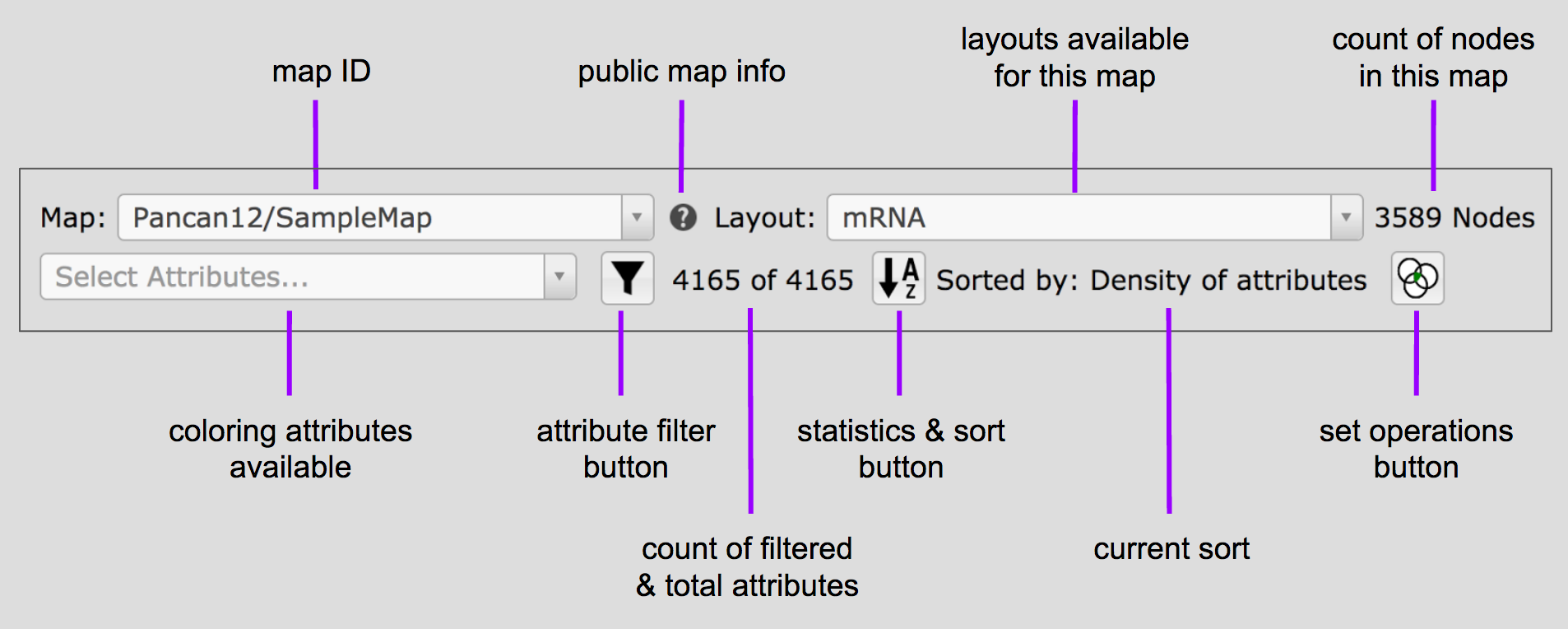Click the mRNA layout selection field

pos(1078,217)
